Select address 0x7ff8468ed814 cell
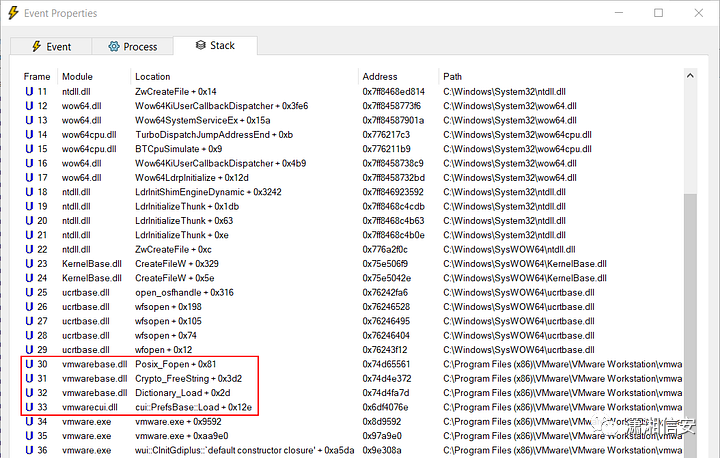 394,91
